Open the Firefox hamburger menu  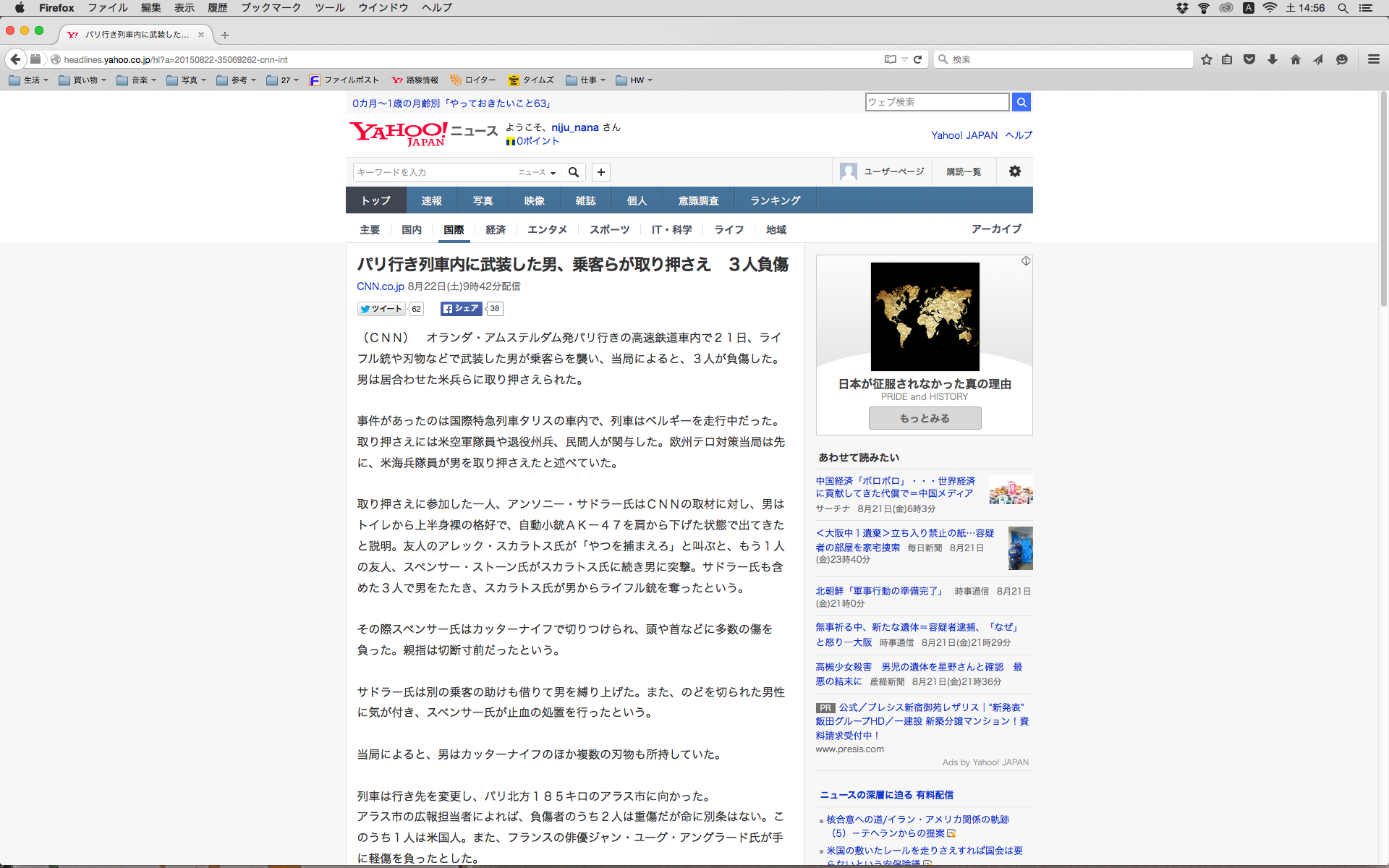click(x=1373, y=59)
